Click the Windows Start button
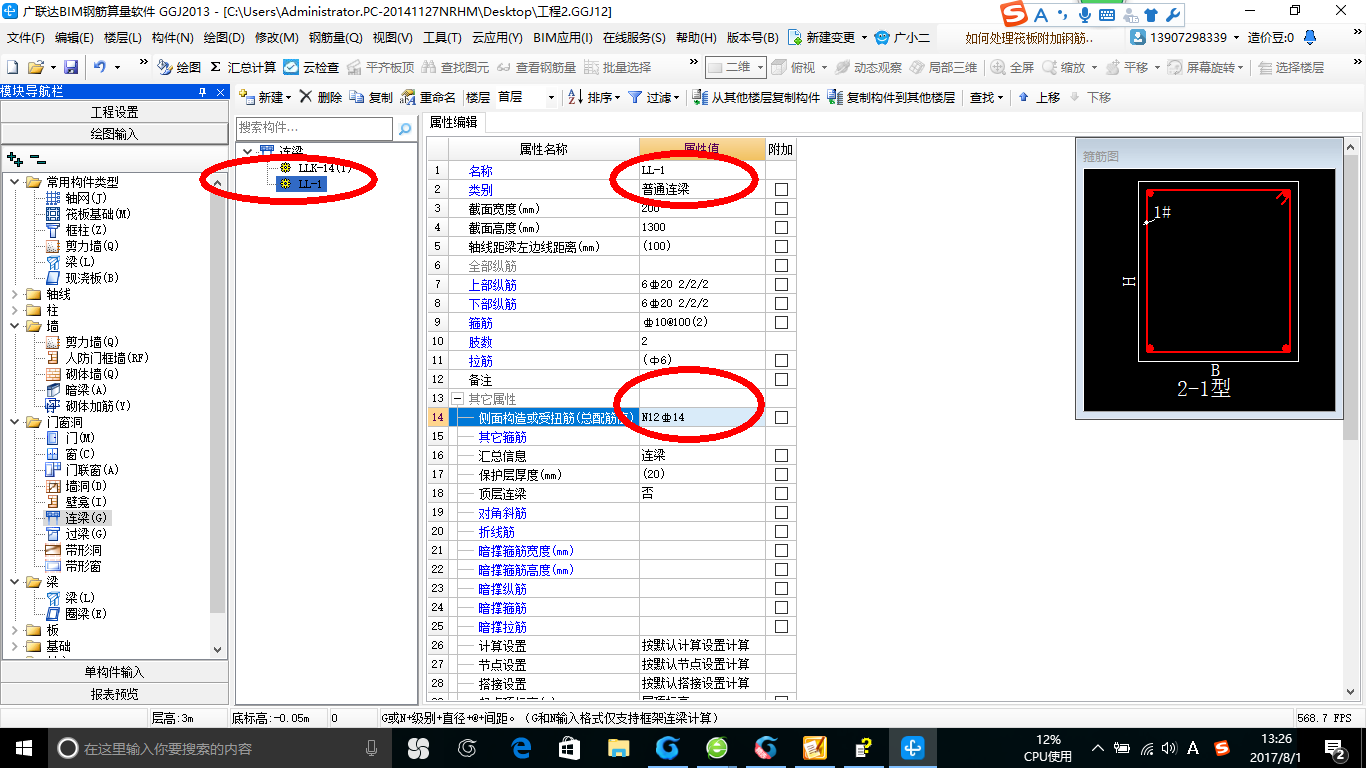This screenshot has height=768, width=1366. point(23,747)
